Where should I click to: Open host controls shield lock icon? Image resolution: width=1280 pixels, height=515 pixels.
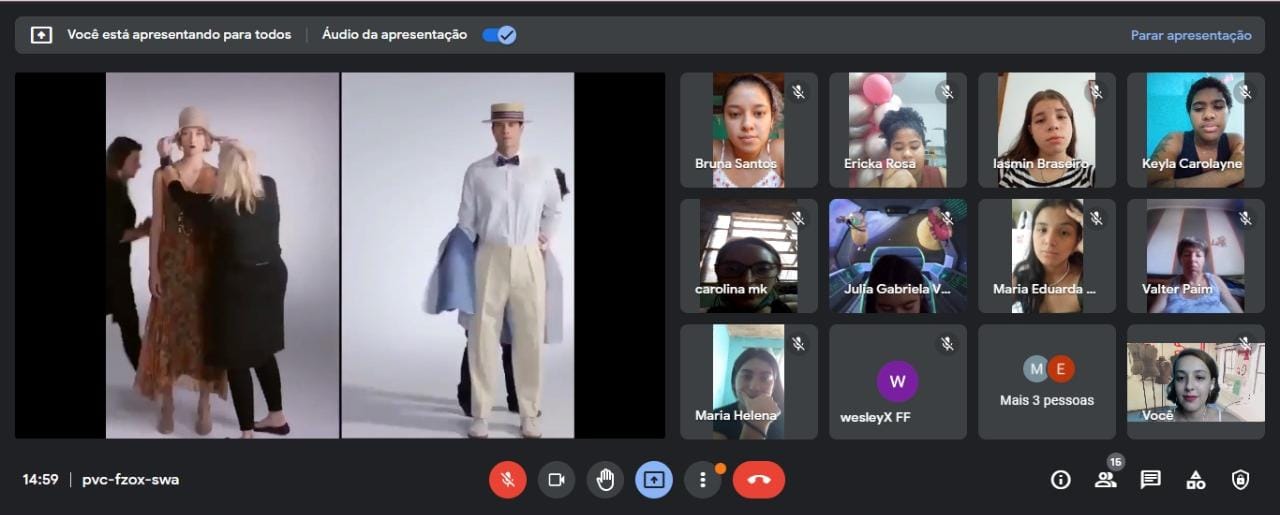(1240, 480)
